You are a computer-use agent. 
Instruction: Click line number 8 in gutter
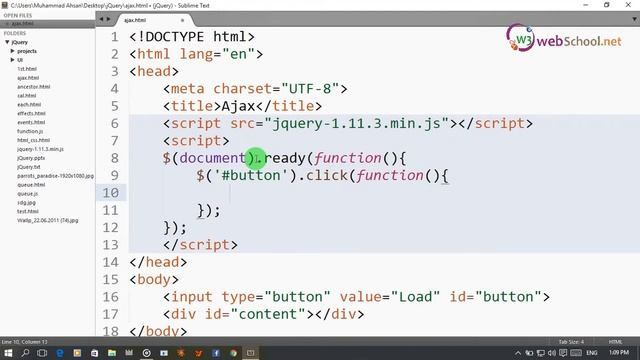tap(115, 158)
